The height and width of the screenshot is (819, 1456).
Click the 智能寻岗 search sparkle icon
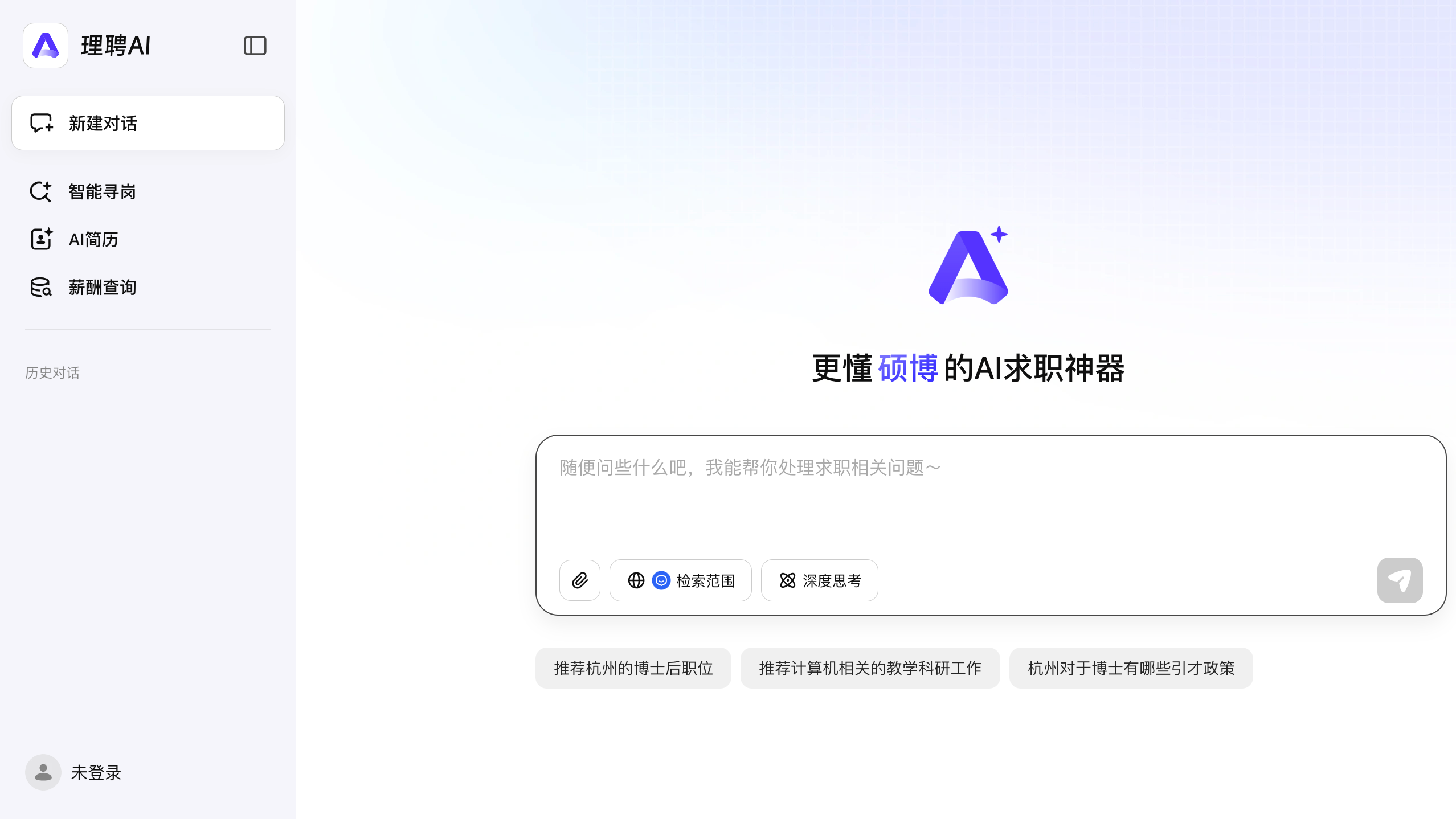41,192
